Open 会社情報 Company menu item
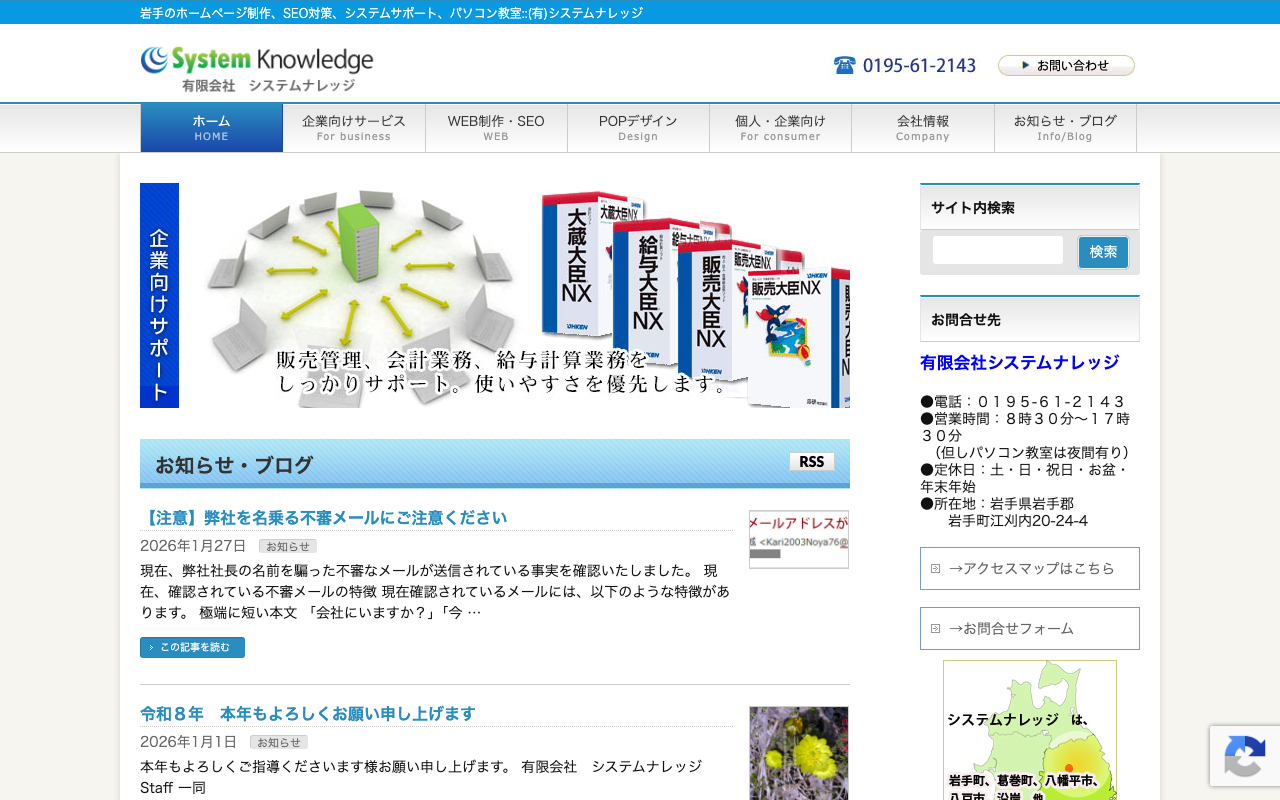Screen dimensions: 1280x800 click(923, 128)
